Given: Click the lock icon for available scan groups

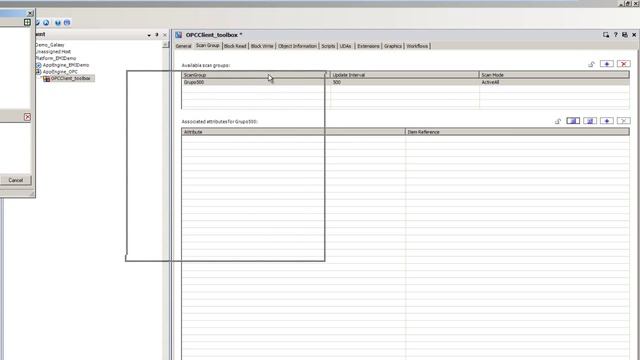Looking at the screenshot, I should 591,64.
